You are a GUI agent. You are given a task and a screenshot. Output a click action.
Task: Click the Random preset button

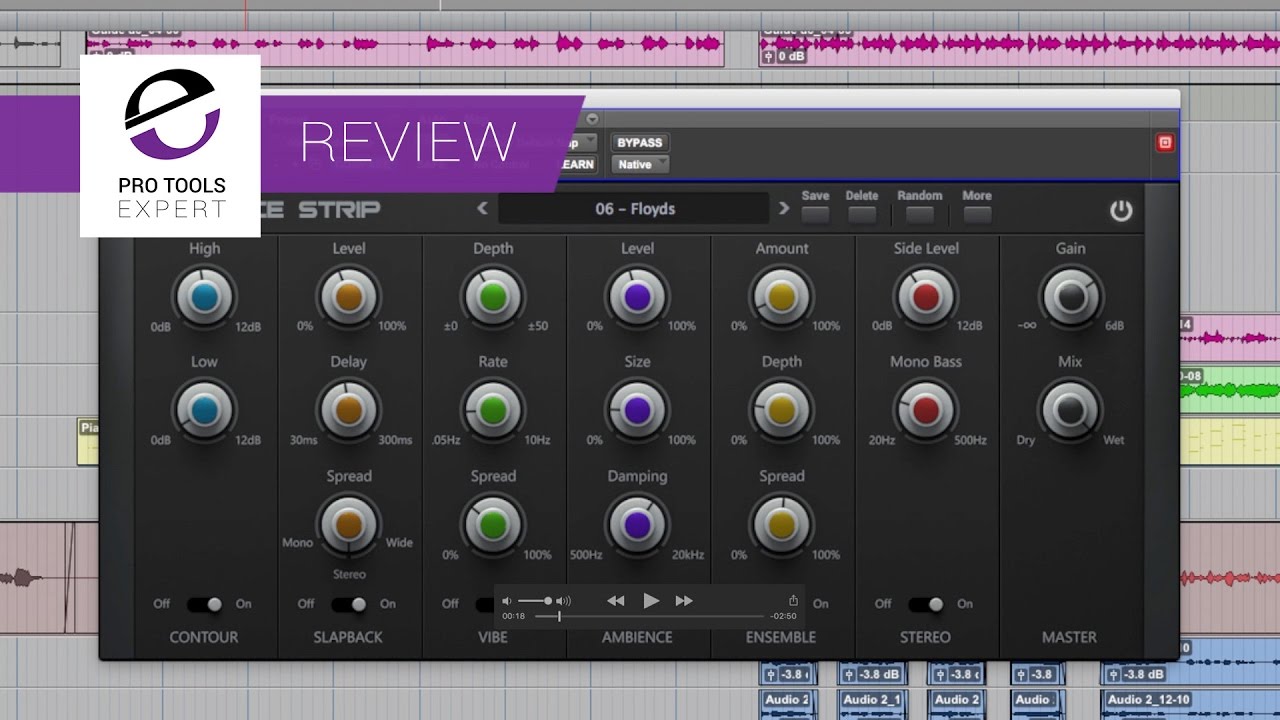(x=920, y=214)
